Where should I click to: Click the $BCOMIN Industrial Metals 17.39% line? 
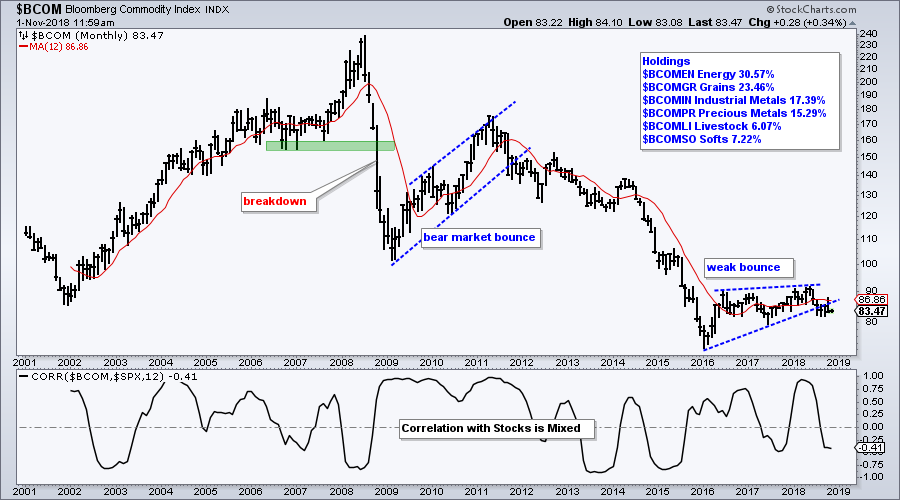pos(734,100)
